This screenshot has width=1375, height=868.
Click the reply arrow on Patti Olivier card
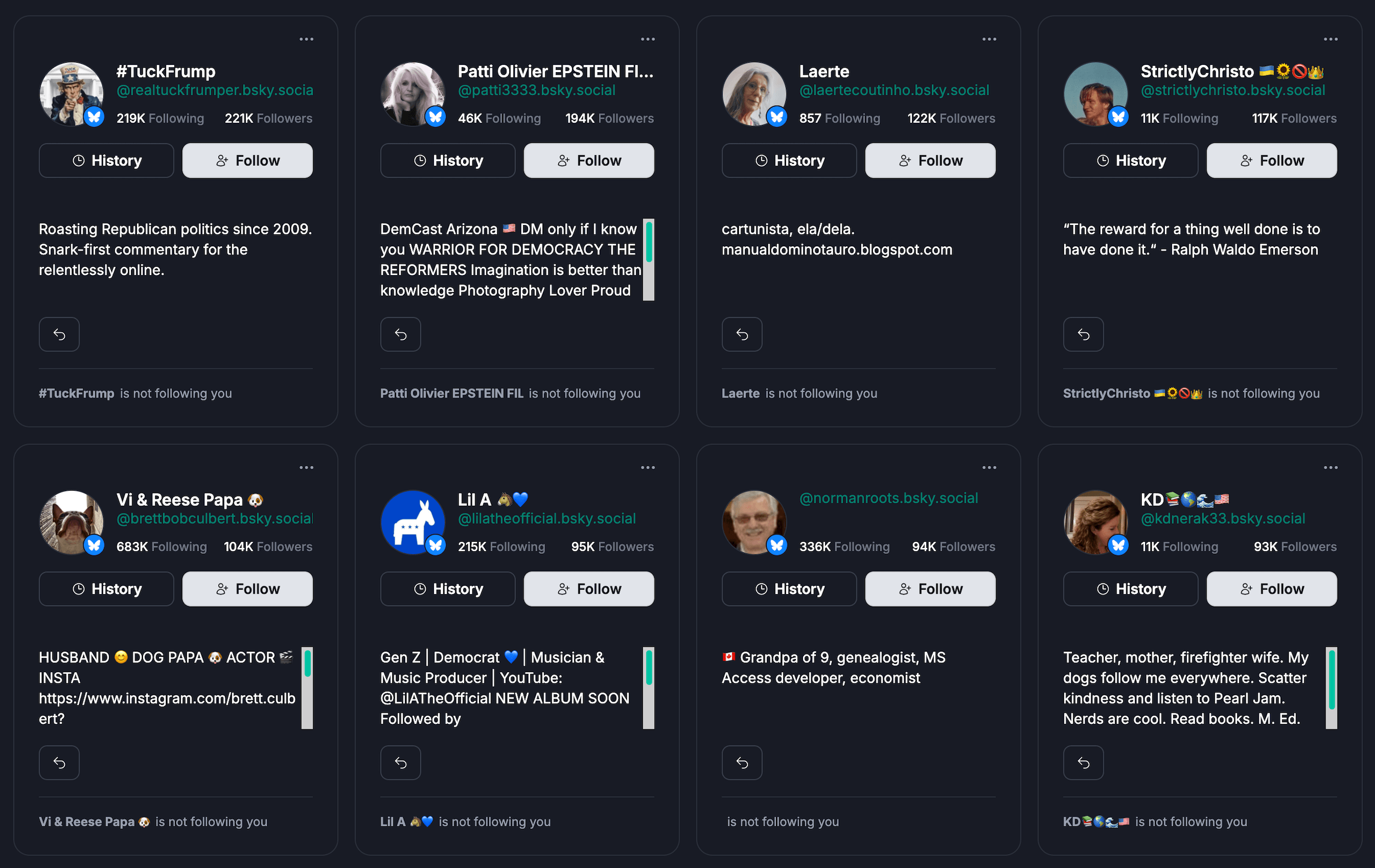tap(400, 334)
